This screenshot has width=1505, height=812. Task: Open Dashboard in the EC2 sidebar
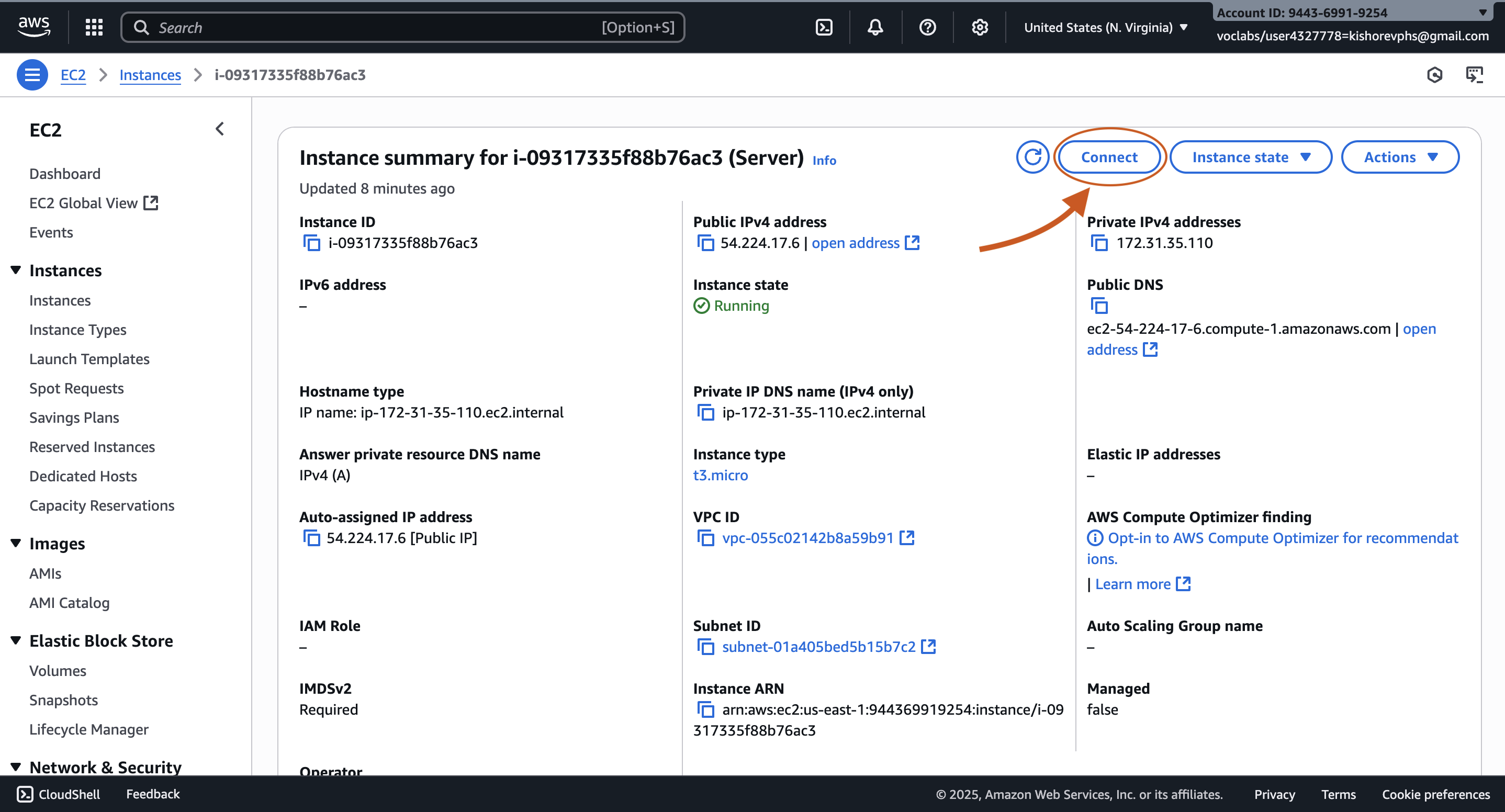65,174
